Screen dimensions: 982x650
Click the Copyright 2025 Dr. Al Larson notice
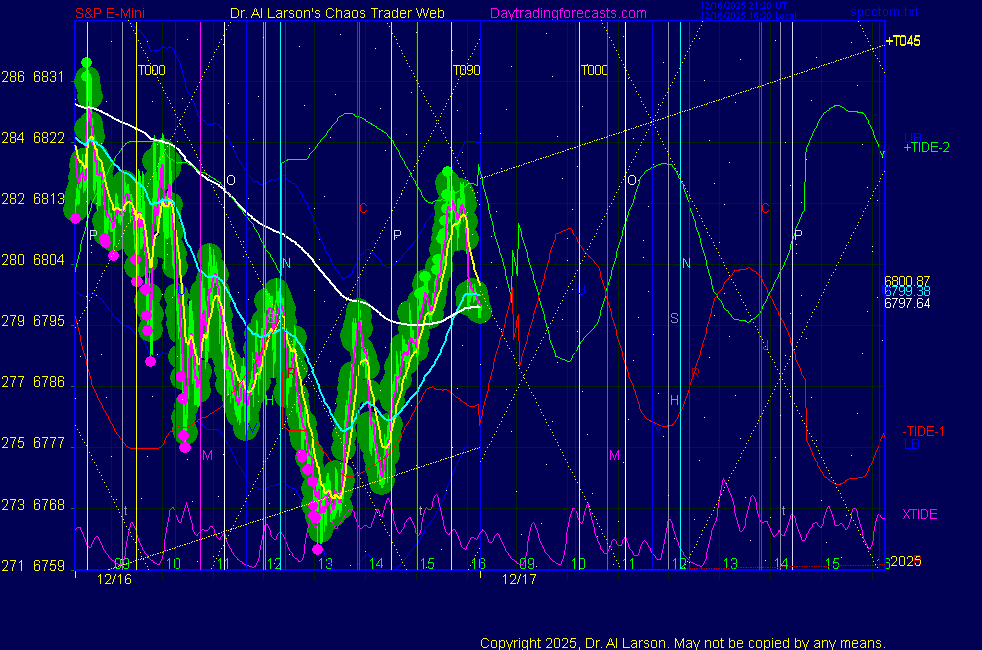[682, 643]
